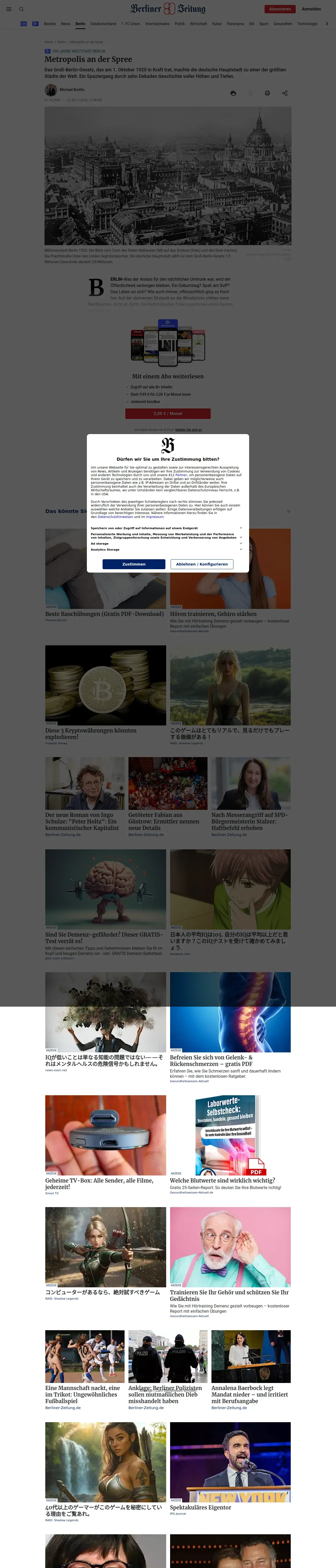Click the clapping hands icon

pos(233,93)
